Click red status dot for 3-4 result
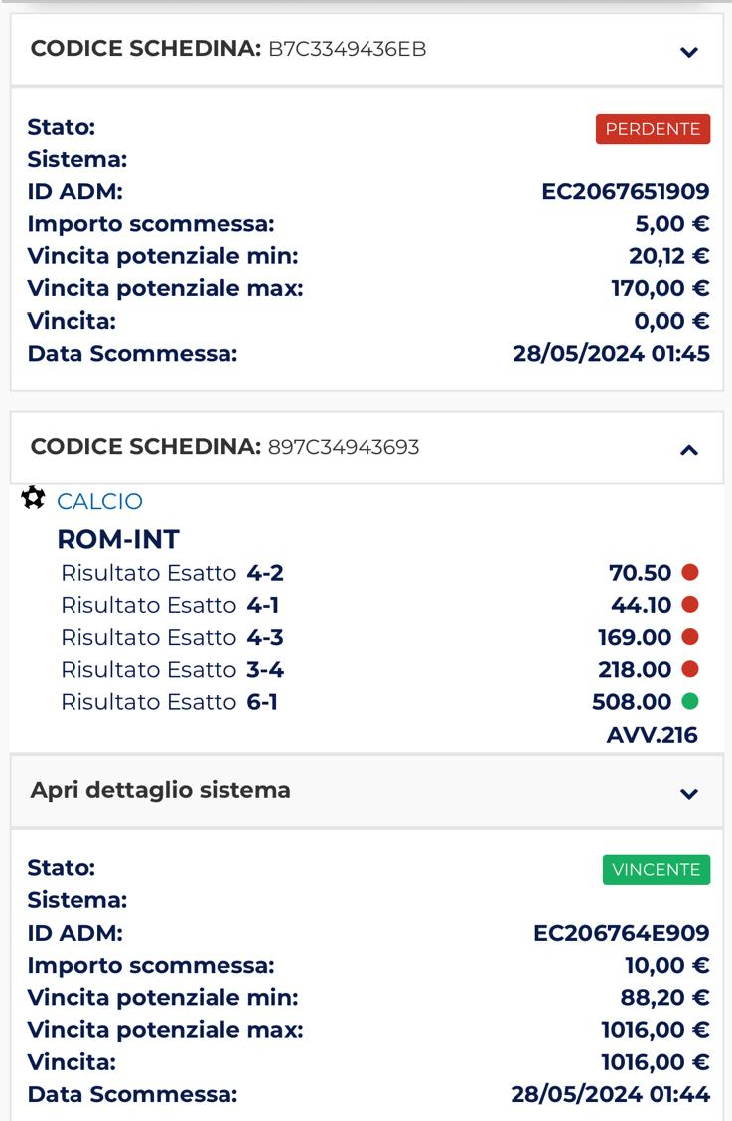 point(690,668)
